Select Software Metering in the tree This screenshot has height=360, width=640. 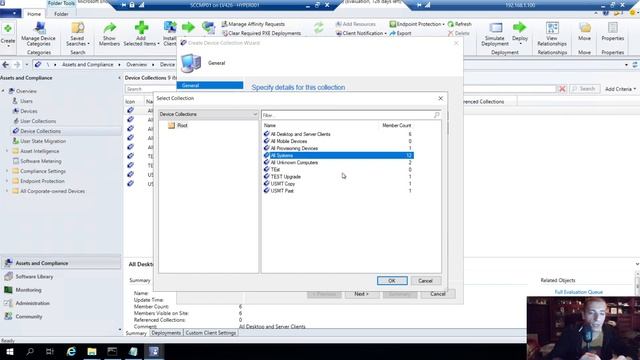[40, 161]
